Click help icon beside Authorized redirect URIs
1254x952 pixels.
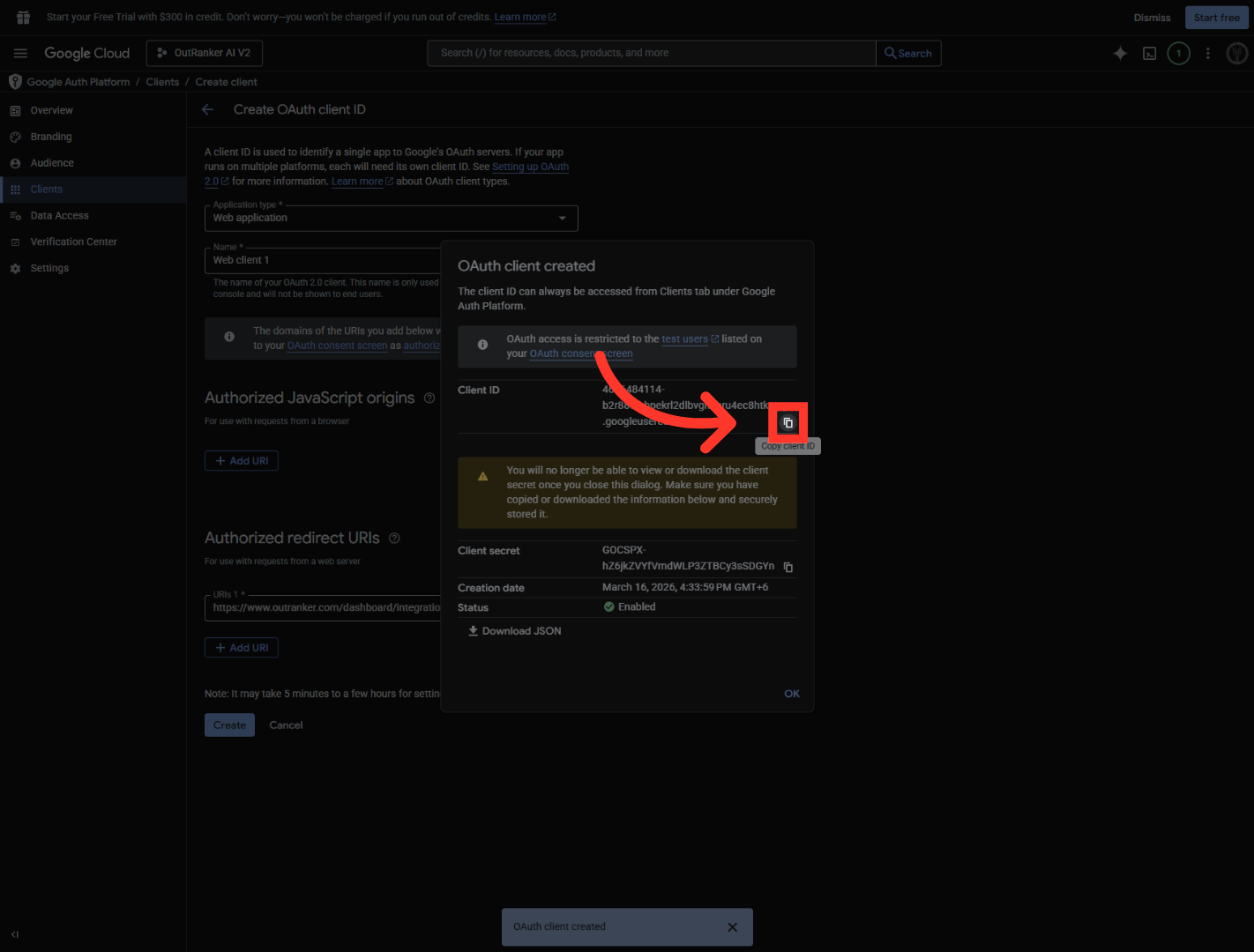click(x=394, y=538)
